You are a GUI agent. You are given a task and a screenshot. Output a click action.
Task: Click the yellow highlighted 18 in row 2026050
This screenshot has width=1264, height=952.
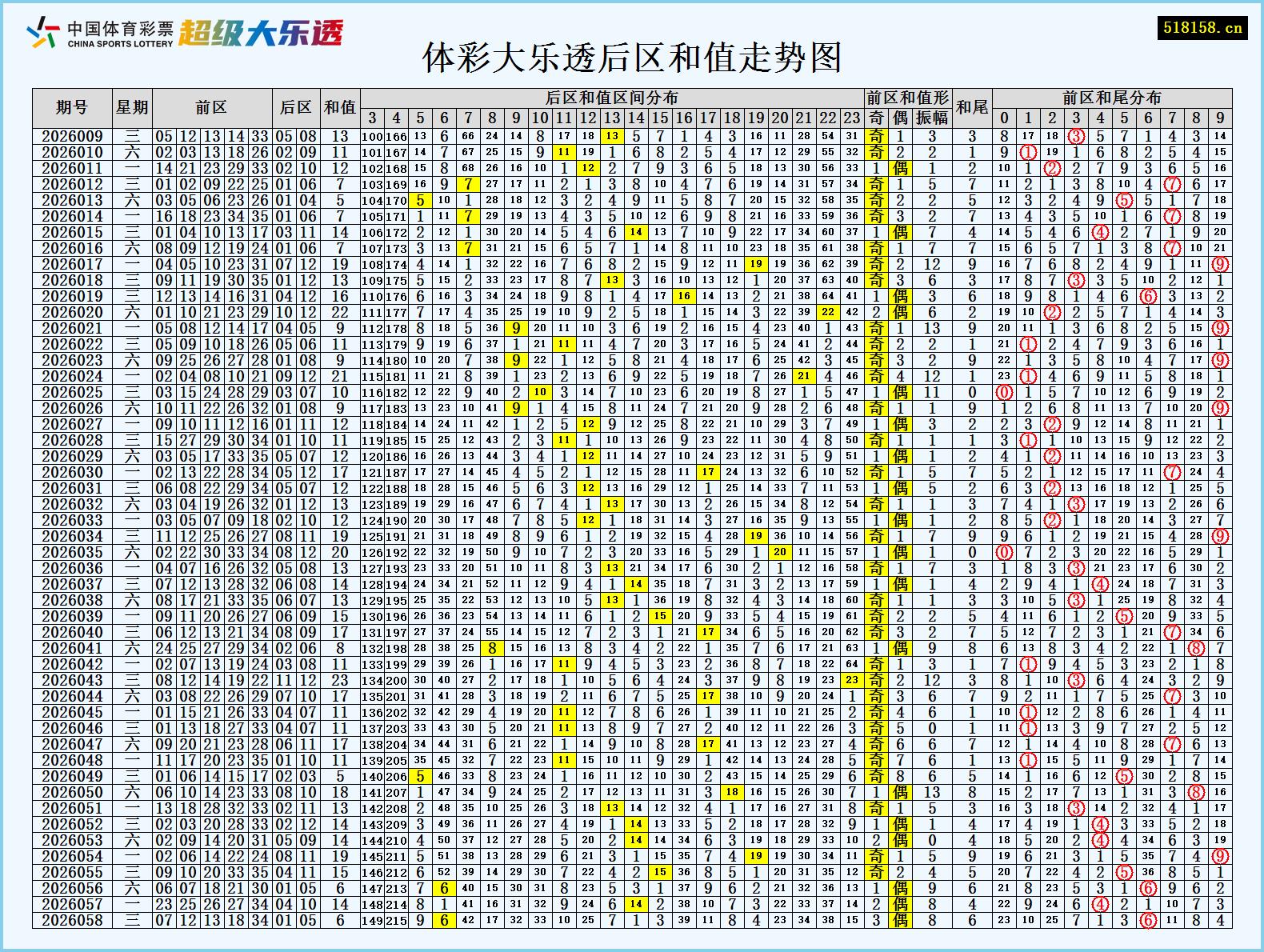pyautogui.click(x=732, y=792)
